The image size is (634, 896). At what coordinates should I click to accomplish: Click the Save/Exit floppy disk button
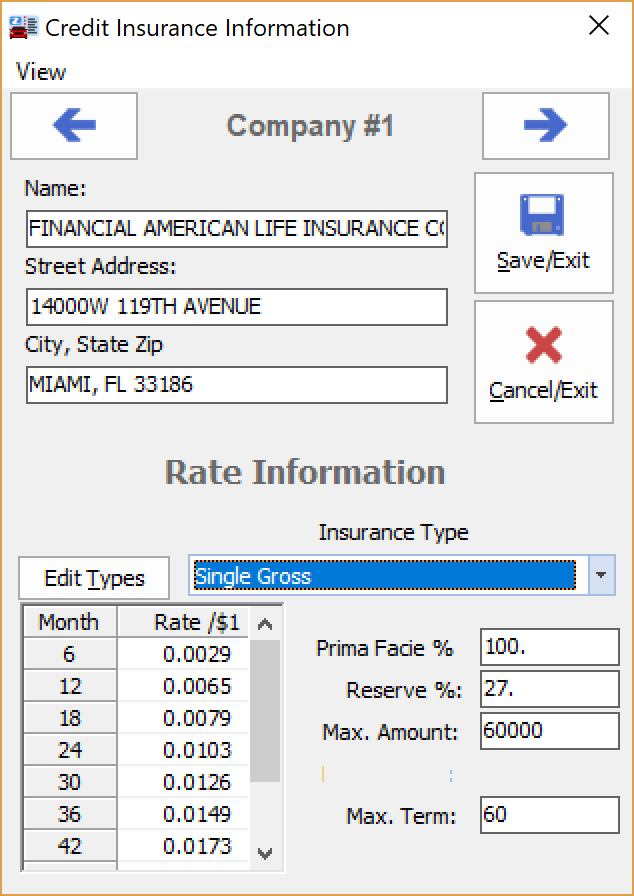(x=543, y=233)
